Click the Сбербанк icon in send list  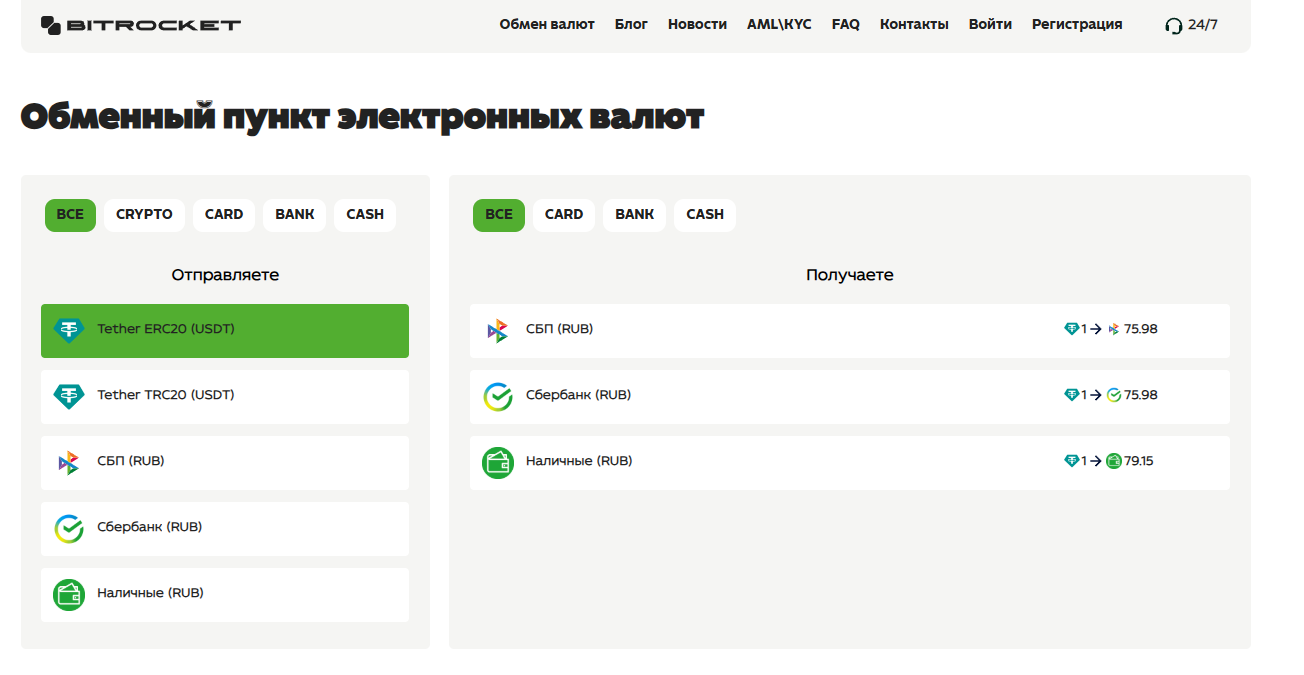[x=69, y=528]
